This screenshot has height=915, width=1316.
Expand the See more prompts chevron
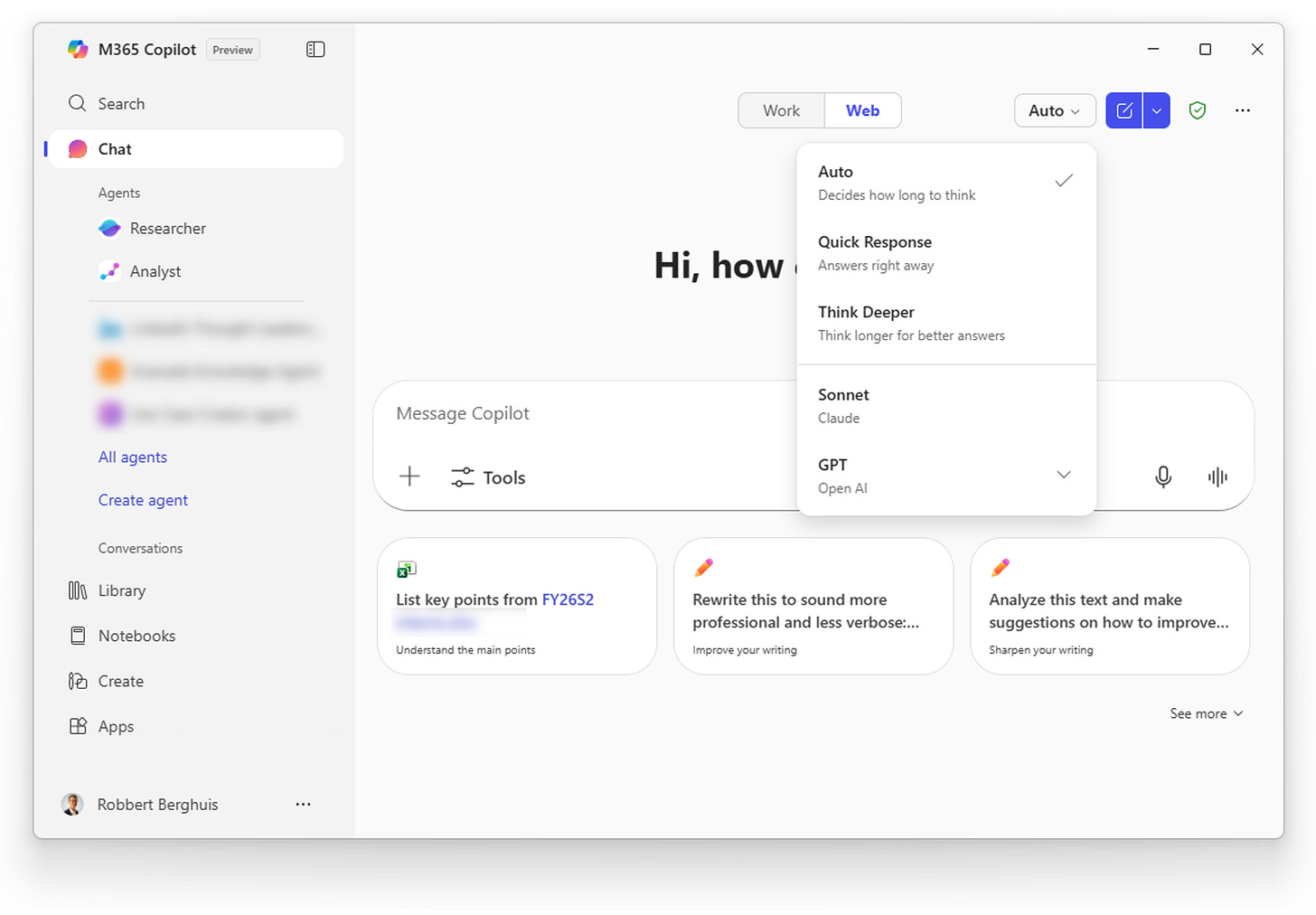pyautogui.click(x=1238, y=713)
